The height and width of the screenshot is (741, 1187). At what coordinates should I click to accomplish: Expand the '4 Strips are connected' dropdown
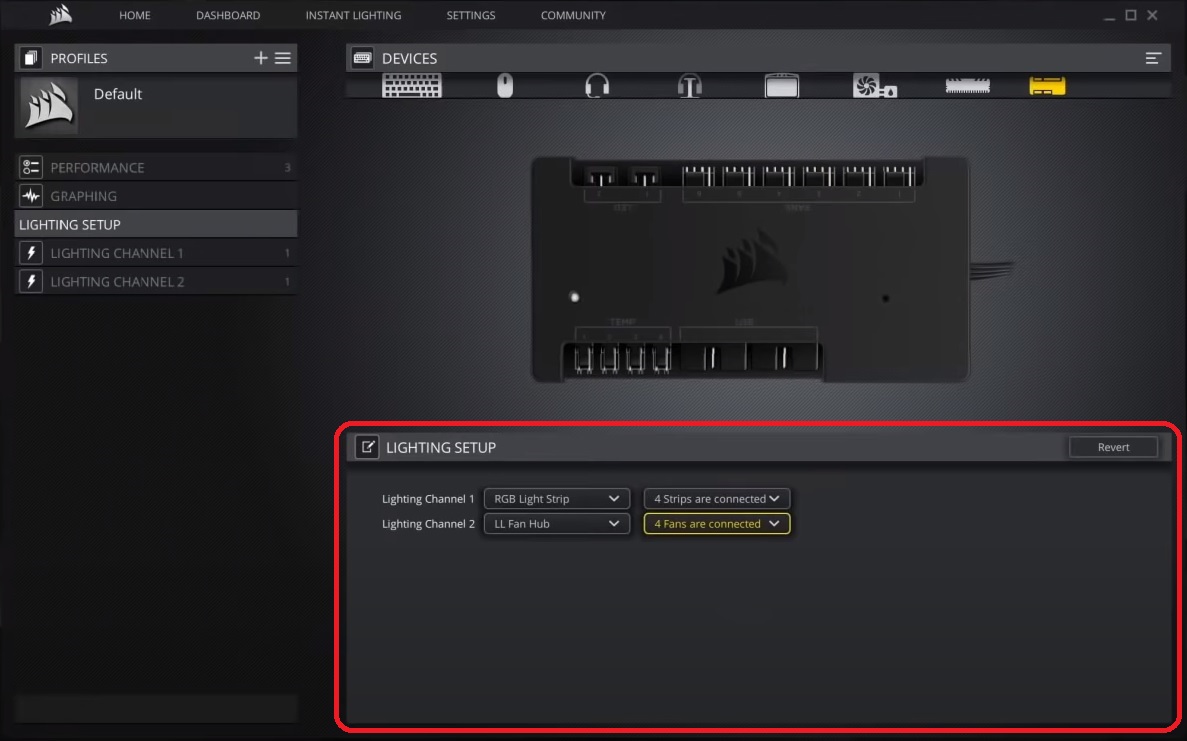tap(717, 498)
